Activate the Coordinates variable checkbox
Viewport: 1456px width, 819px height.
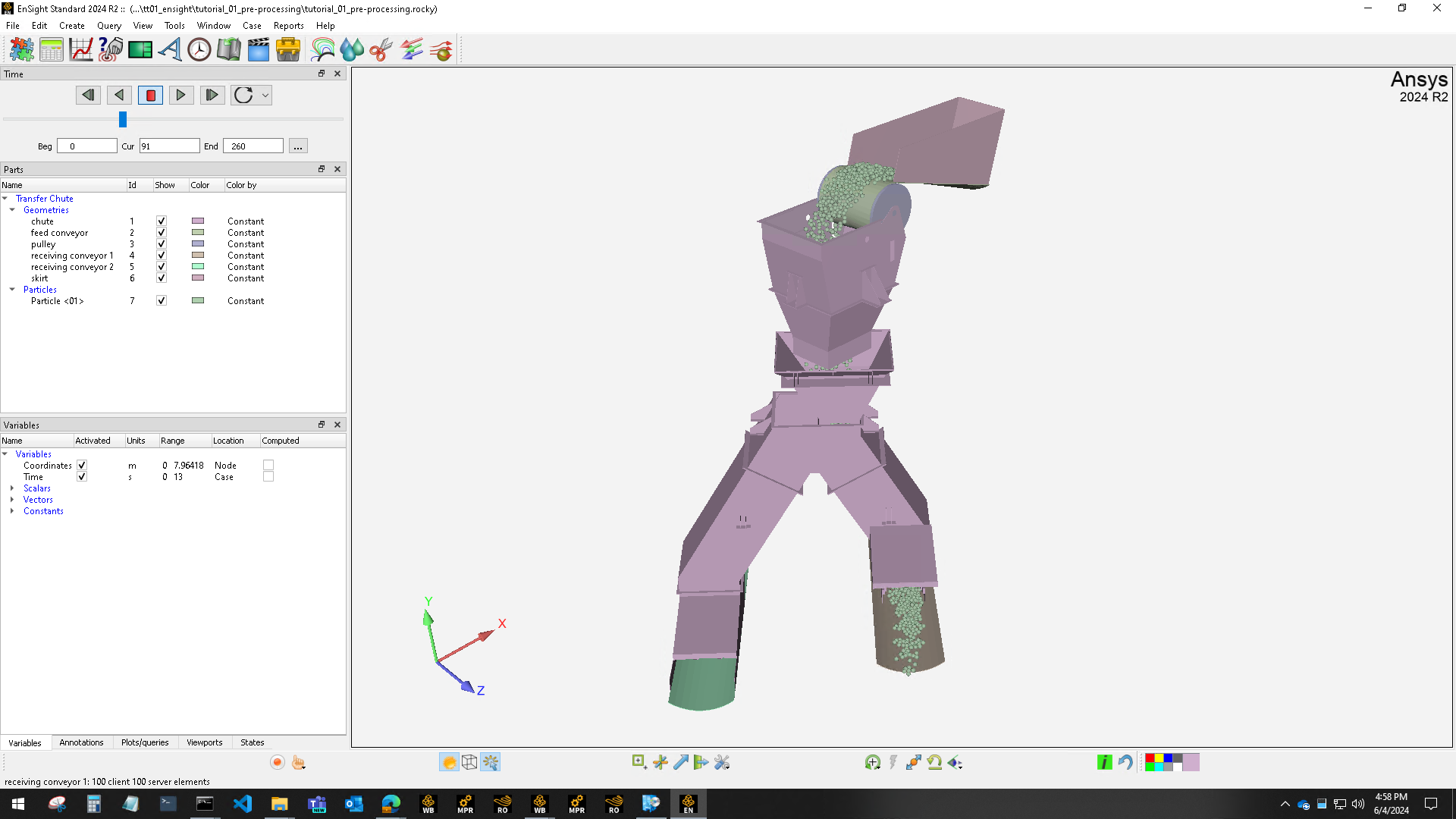(81, 465)
